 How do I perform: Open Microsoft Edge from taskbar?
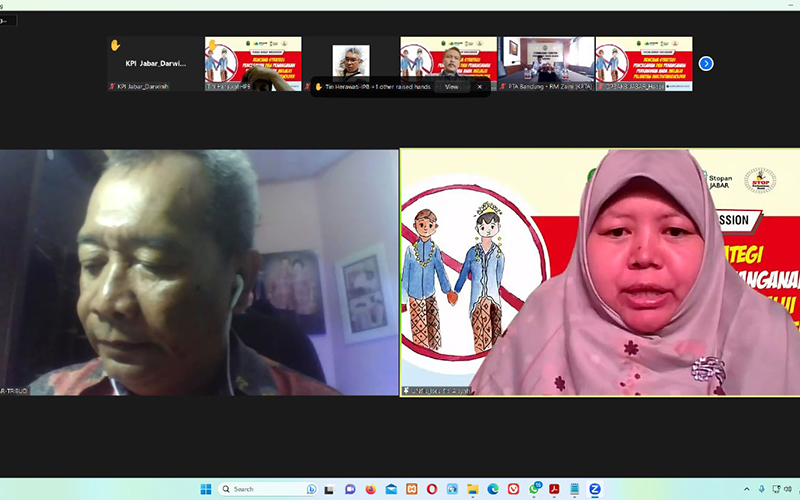pos(493,489)
